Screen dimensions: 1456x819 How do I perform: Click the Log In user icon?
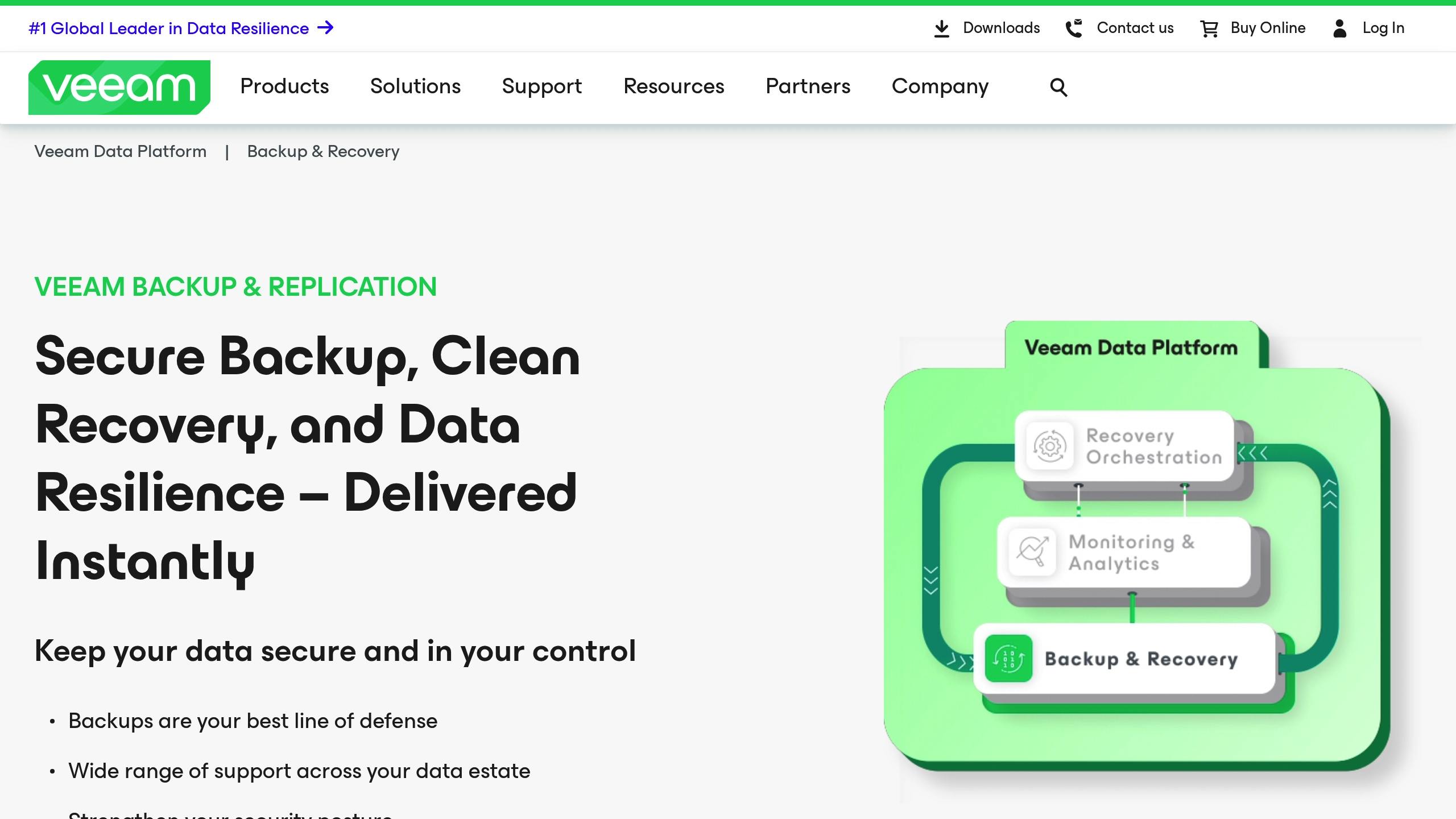pyautogui.click(x=1340, y=28)
